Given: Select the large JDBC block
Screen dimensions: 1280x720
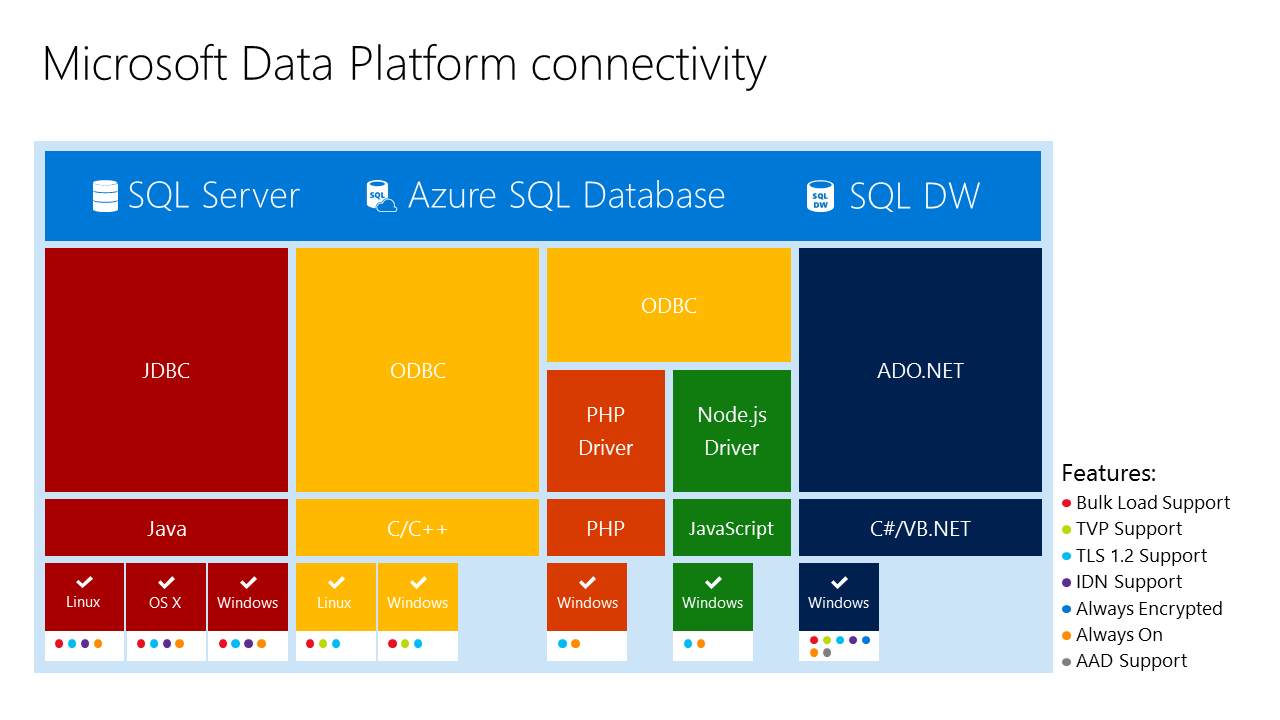Looking at the screenshot, I should pyautogui.click(x=166, y=370).
